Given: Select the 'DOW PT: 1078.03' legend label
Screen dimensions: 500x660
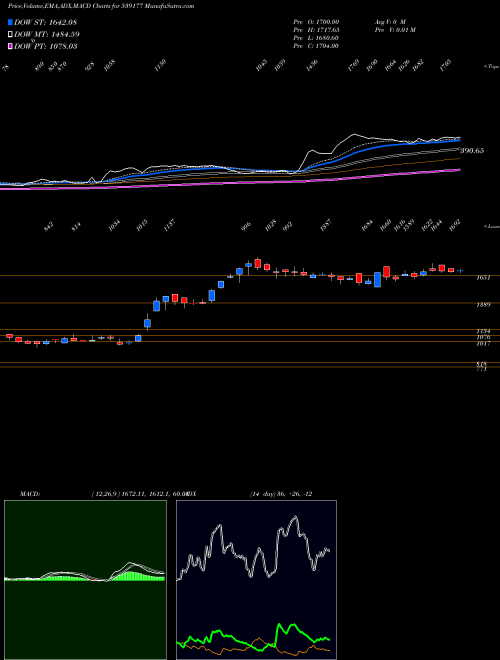Looking at the screenshot, I should click(x=45, y=46).
